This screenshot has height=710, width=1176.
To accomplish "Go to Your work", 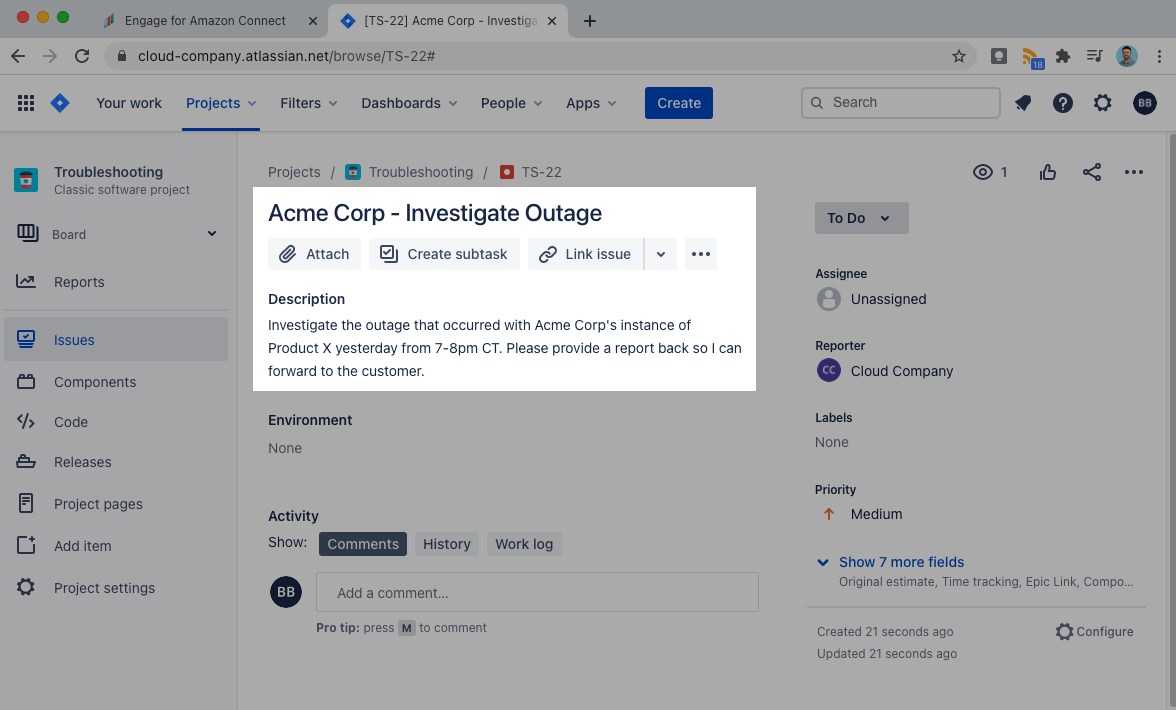I will click(129, 103).
